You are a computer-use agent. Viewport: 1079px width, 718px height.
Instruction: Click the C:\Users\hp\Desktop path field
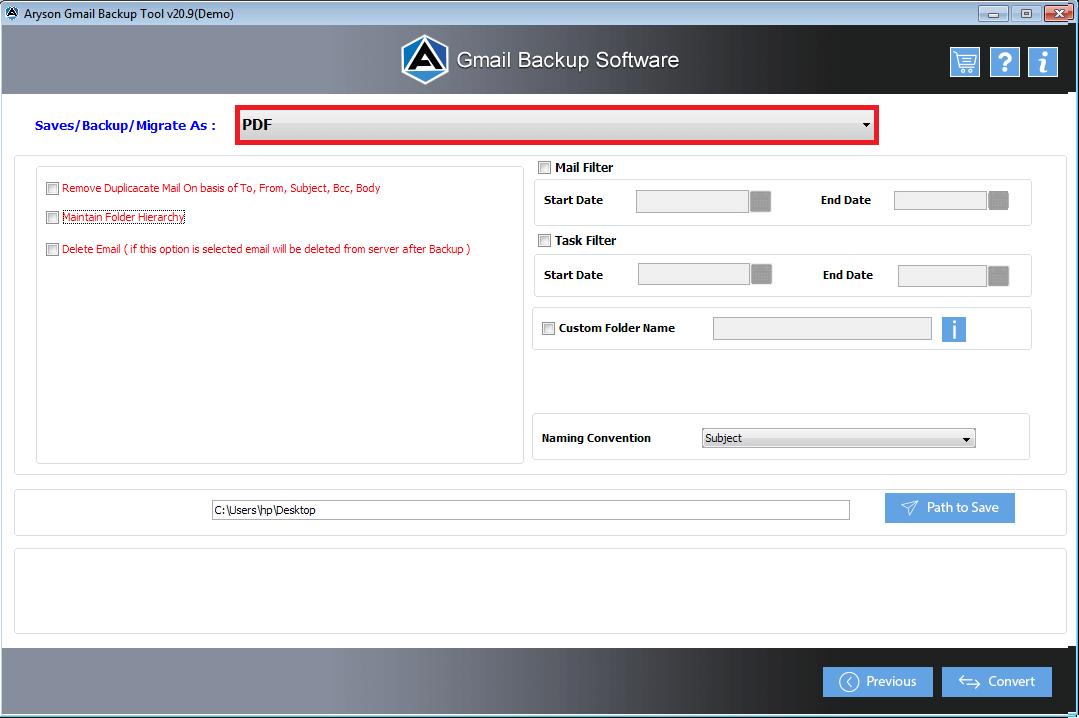coord(531,510)
